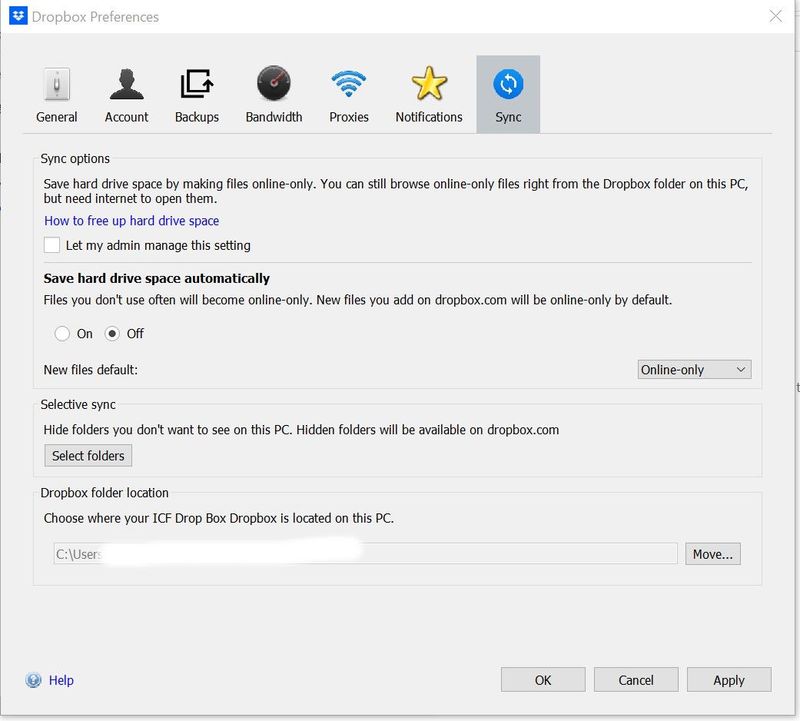Open Backups settings via its icon
The width and height of the screenshot is (800, 721).
(x=195, y=85)
